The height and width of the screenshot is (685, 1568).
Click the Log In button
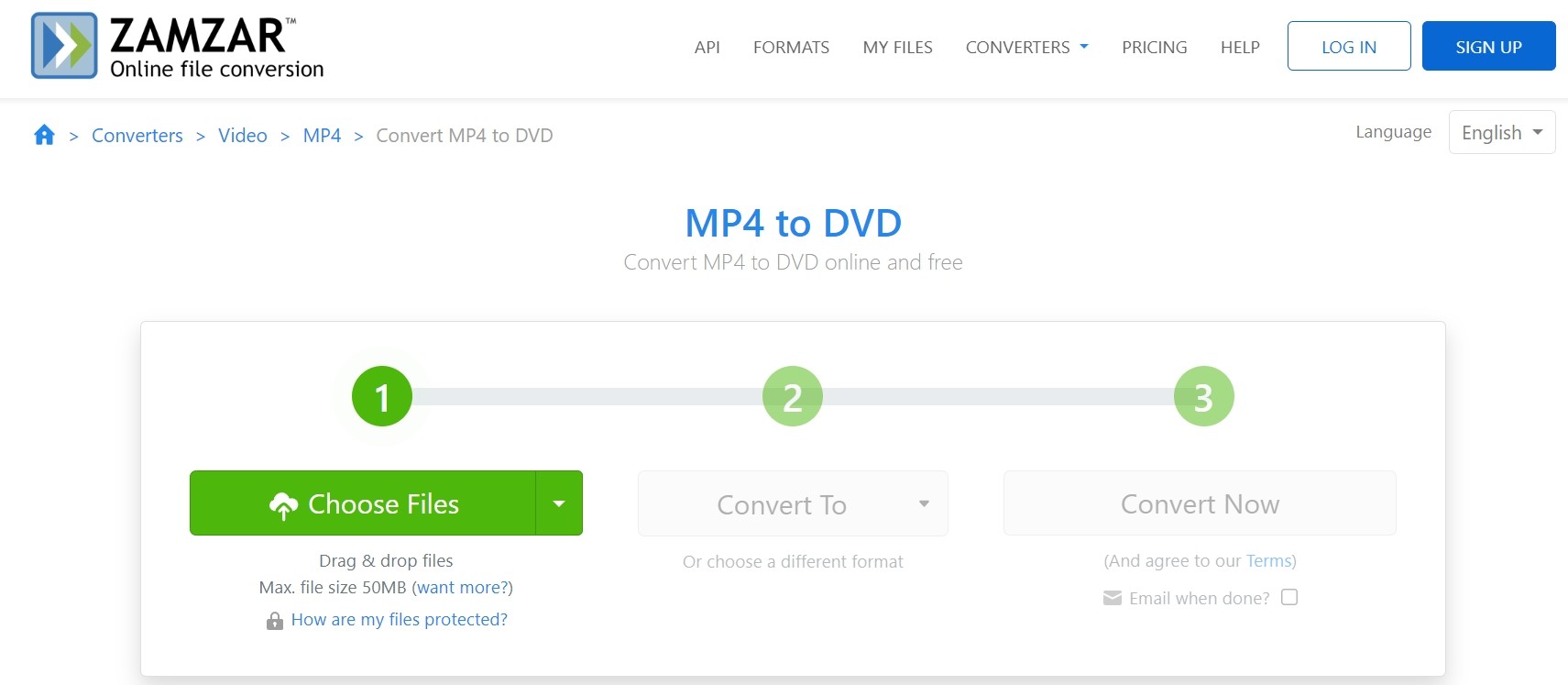coord(1349,46)
